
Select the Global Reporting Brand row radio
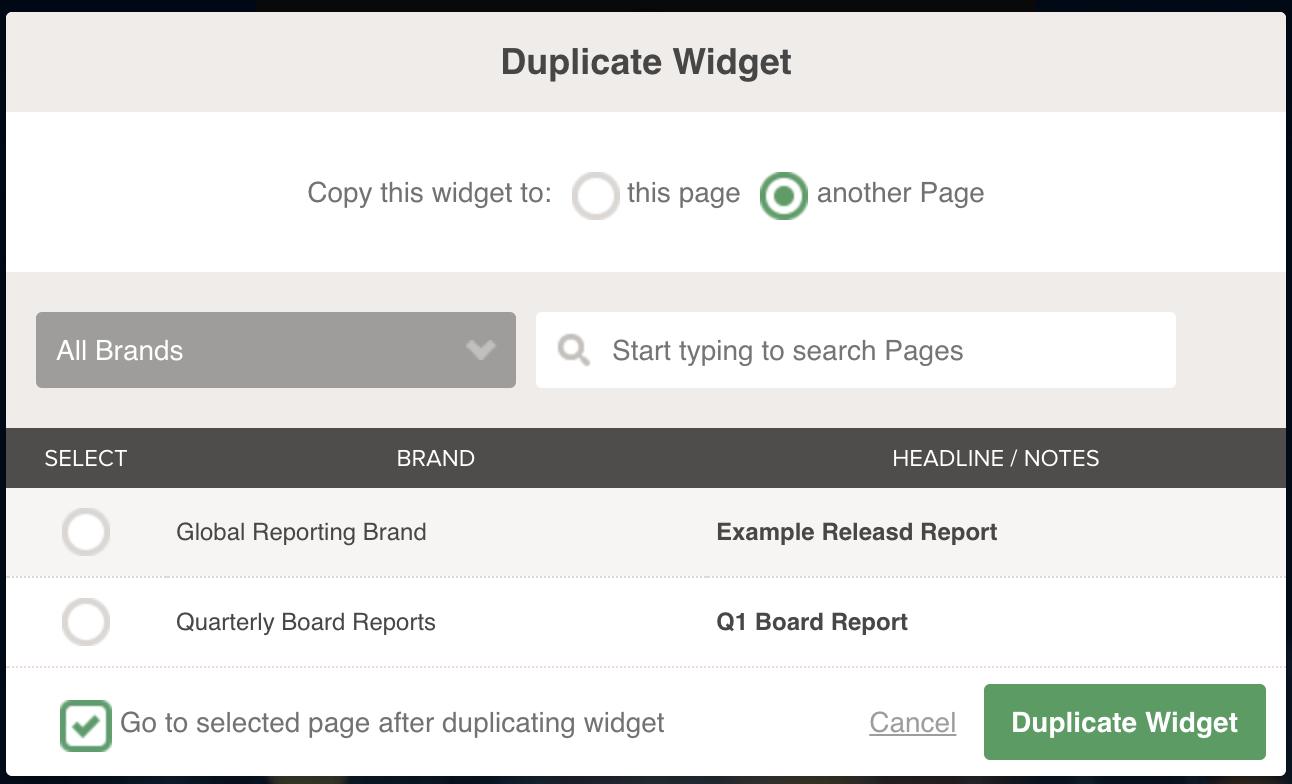86,532
